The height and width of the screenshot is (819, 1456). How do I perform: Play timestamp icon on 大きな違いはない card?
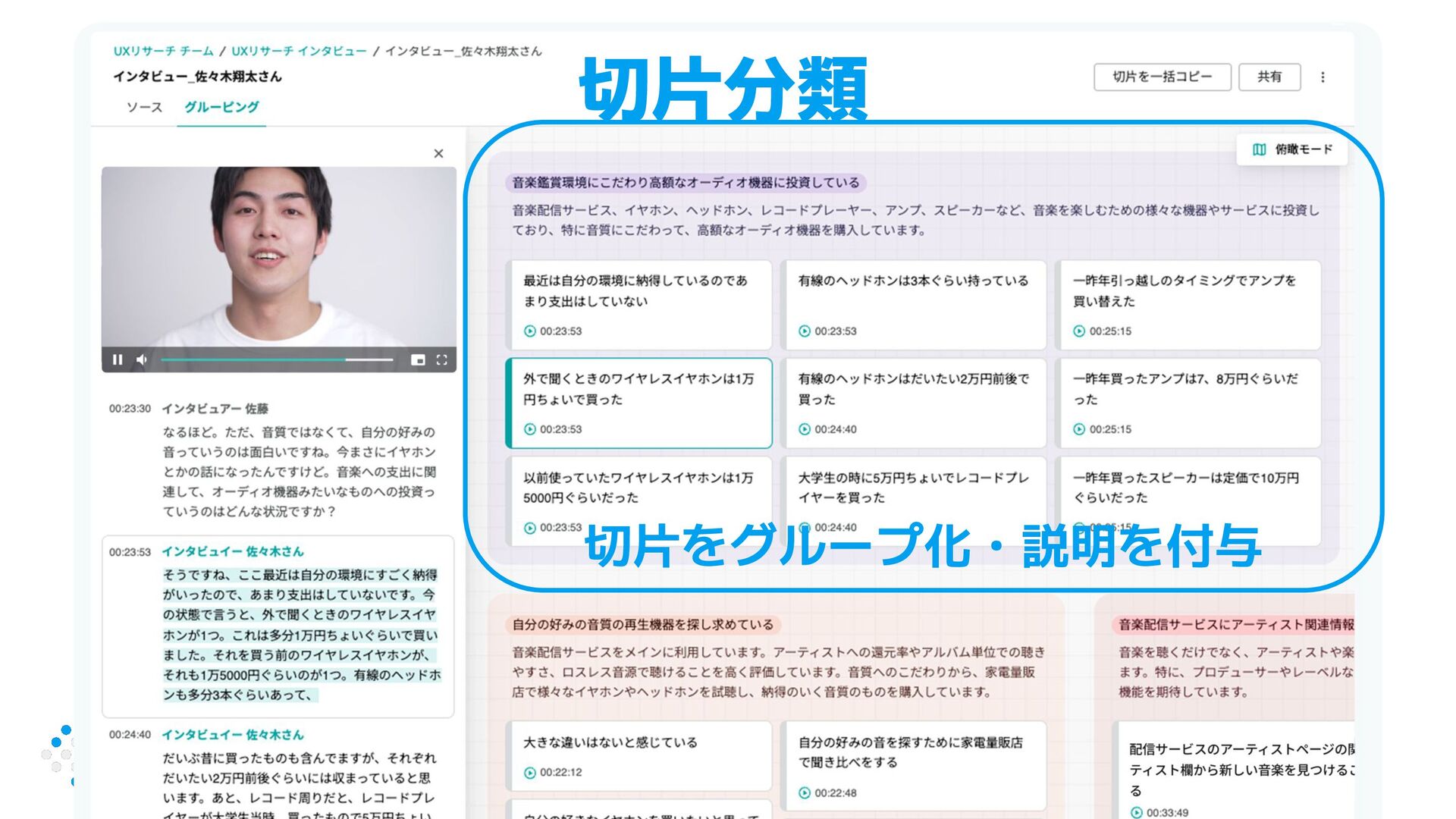coord(530,773)
